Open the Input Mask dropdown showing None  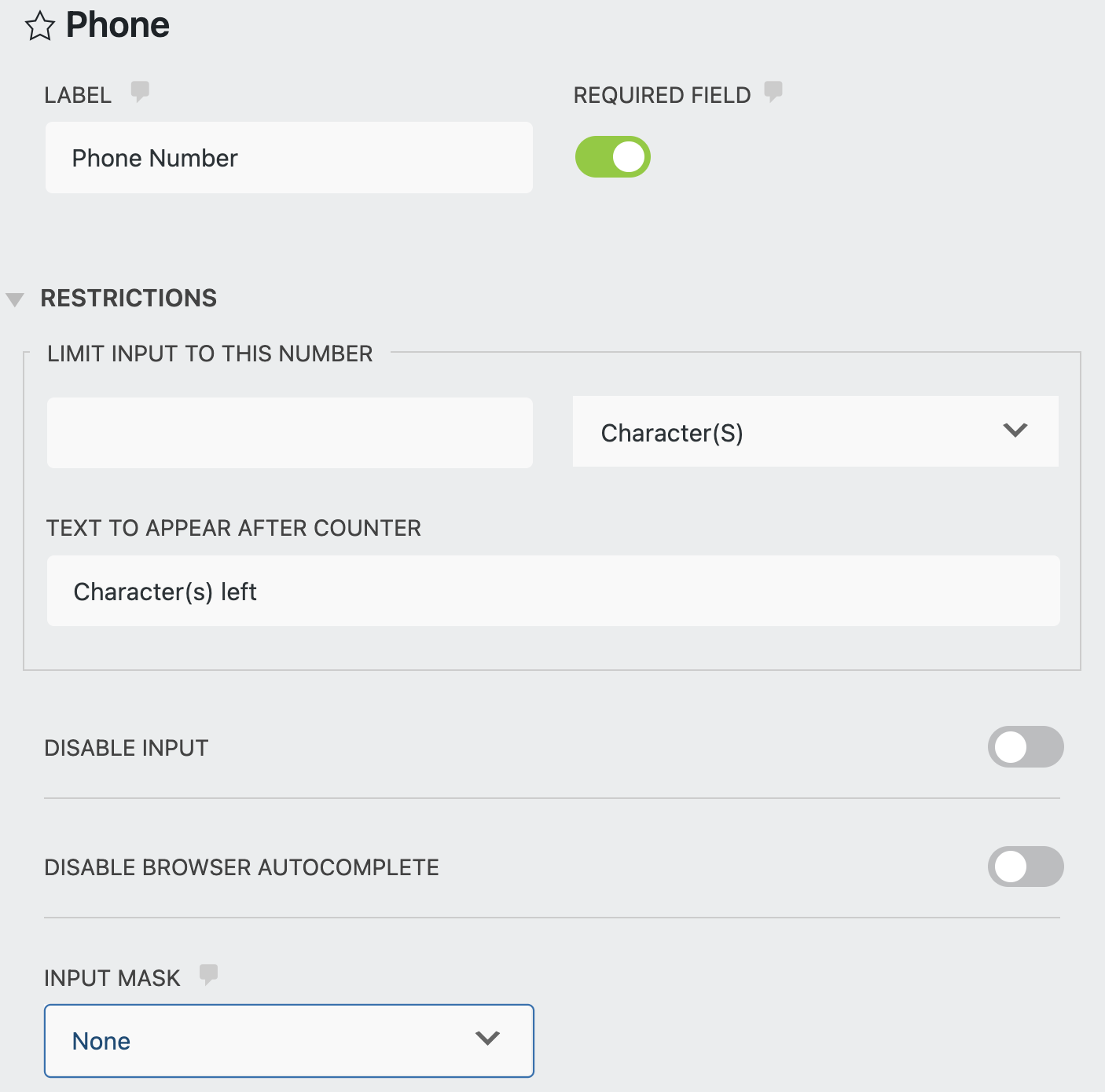tap(289, 1040)
